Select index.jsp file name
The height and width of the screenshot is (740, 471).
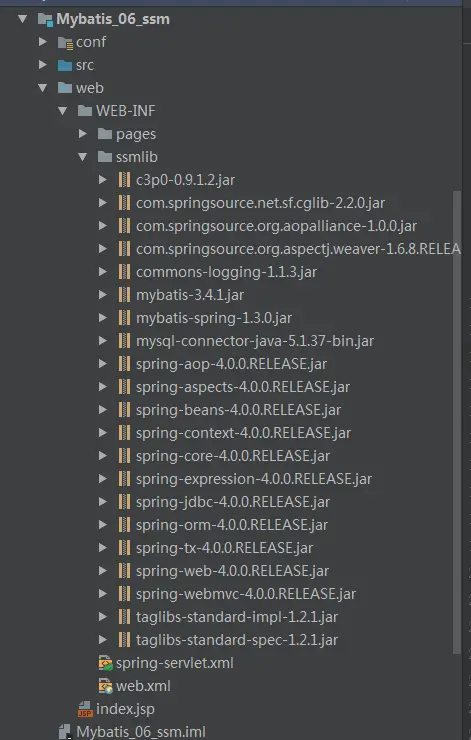(125, 709)
